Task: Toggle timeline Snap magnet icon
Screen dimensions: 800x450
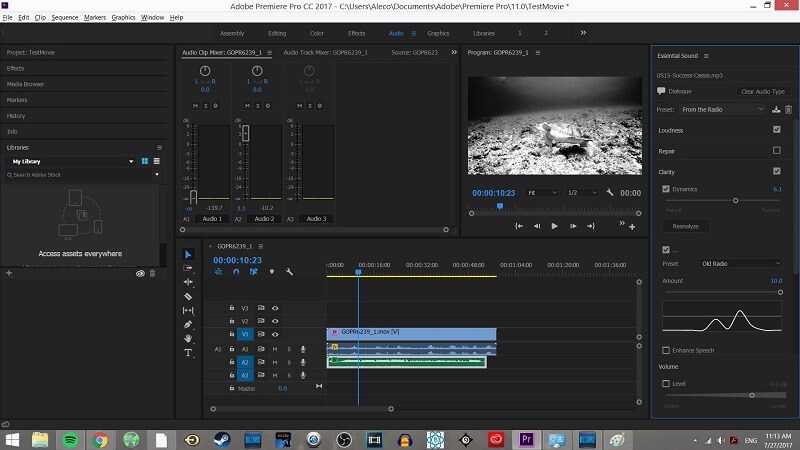Action: point(236,272)
